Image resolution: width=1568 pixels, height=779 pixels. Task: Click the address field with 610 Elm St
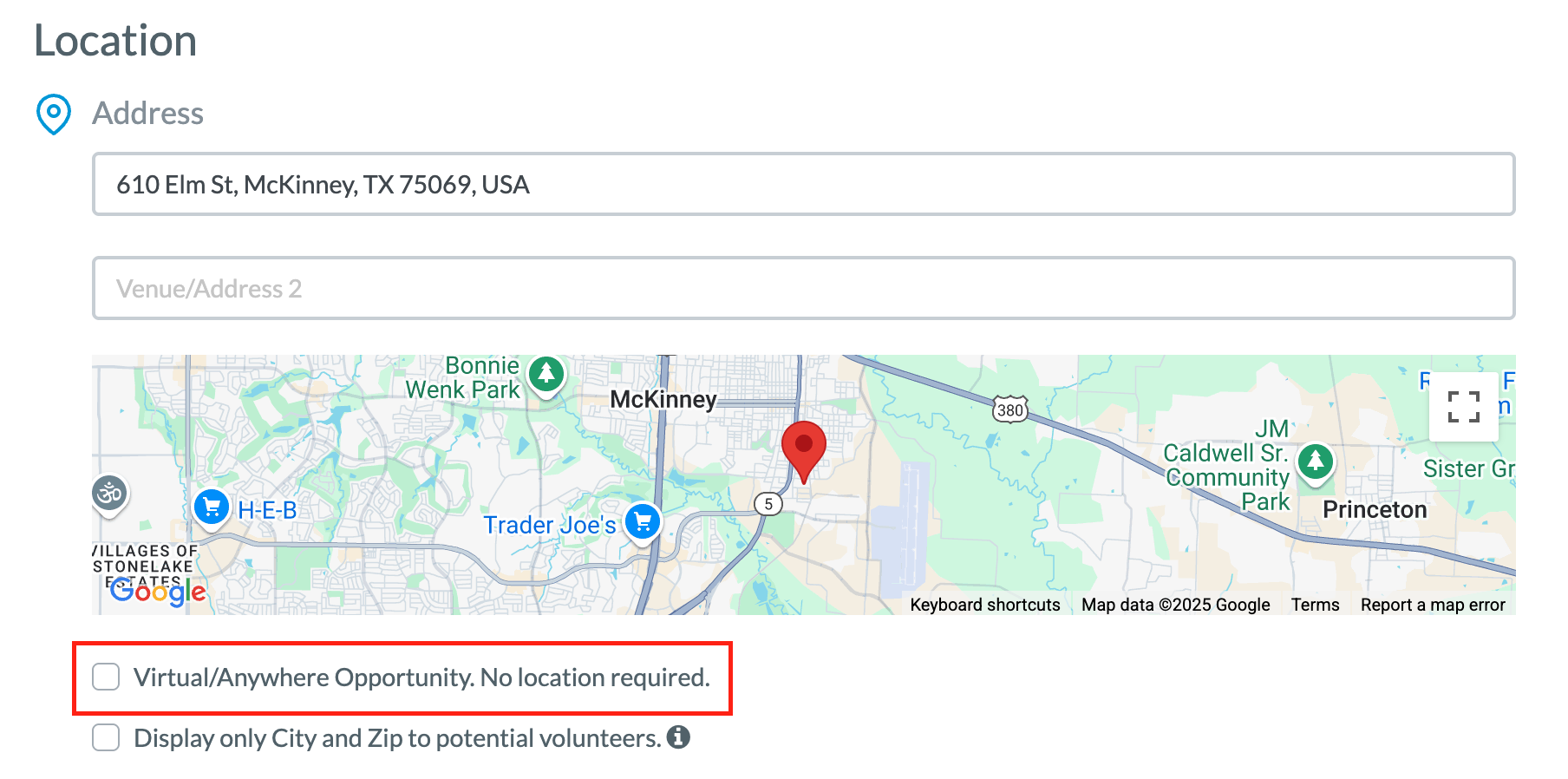coord(804,184)
